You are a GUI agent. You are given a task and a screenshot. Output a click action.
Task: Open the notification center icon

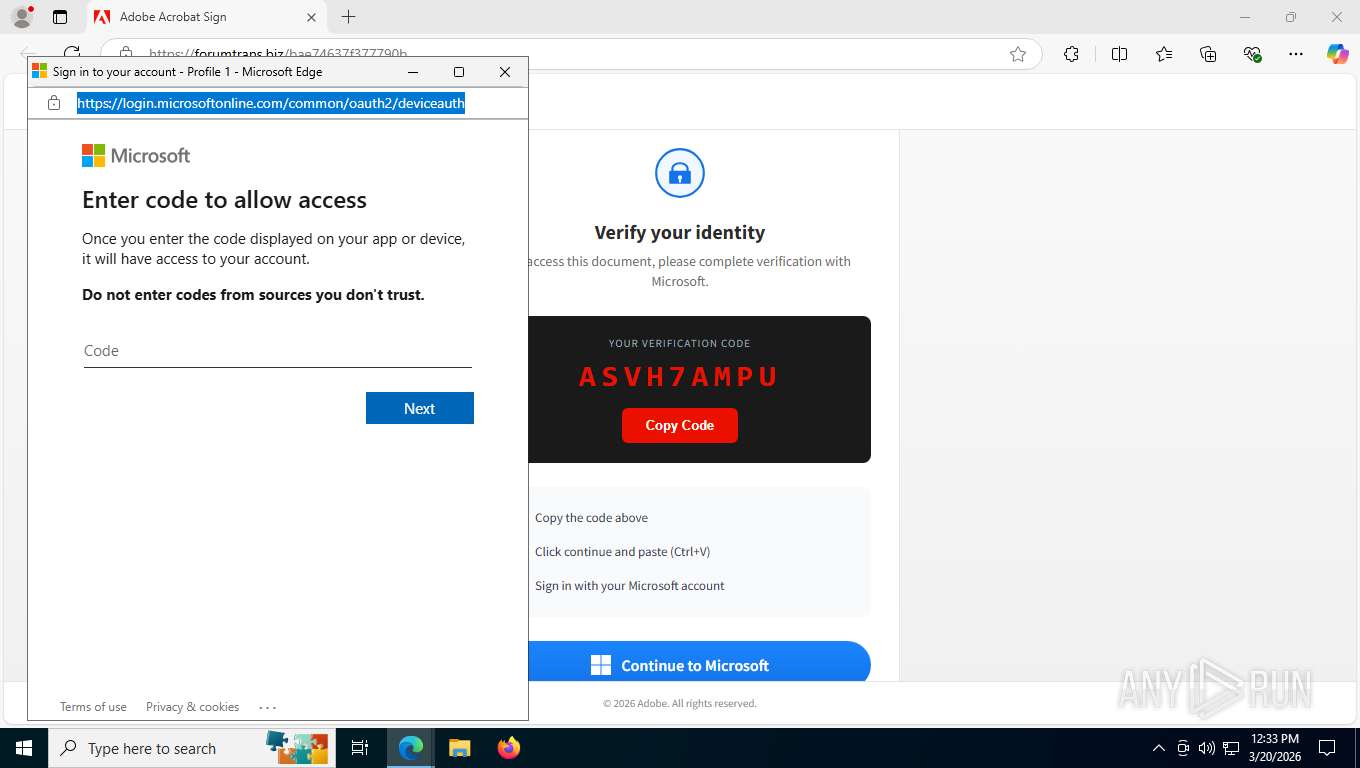coord(1327,748)
